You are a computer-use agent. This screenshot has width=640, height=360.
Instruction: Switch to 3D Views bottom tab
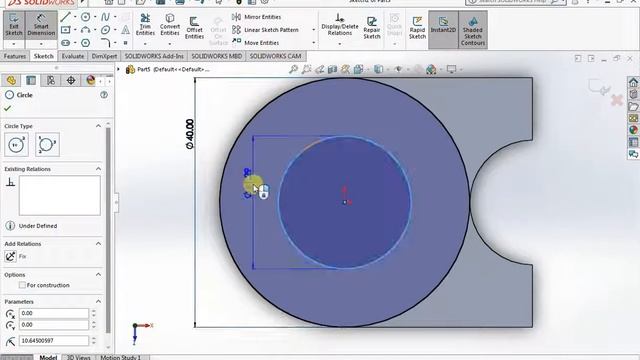pos(79,357)
